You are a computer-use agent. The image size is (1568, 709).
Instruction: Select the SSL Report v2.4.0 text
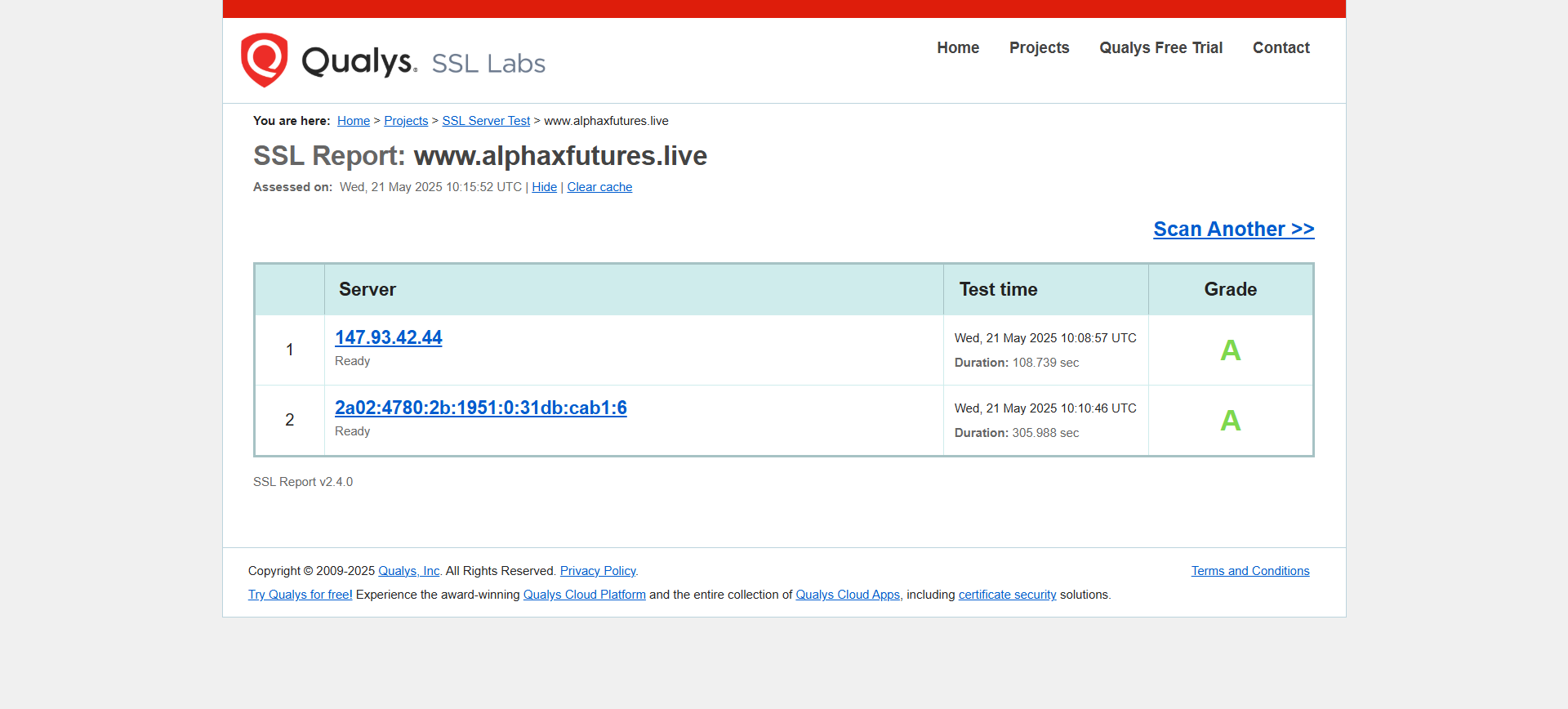point(303,482)
